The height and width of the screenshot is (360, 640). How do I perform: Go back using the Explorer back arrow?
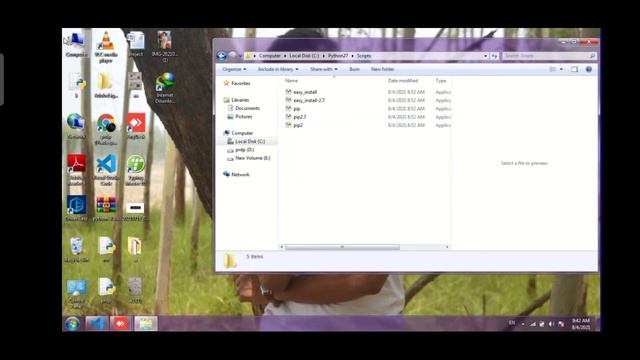pyautogui.click(x=222, y=56)
